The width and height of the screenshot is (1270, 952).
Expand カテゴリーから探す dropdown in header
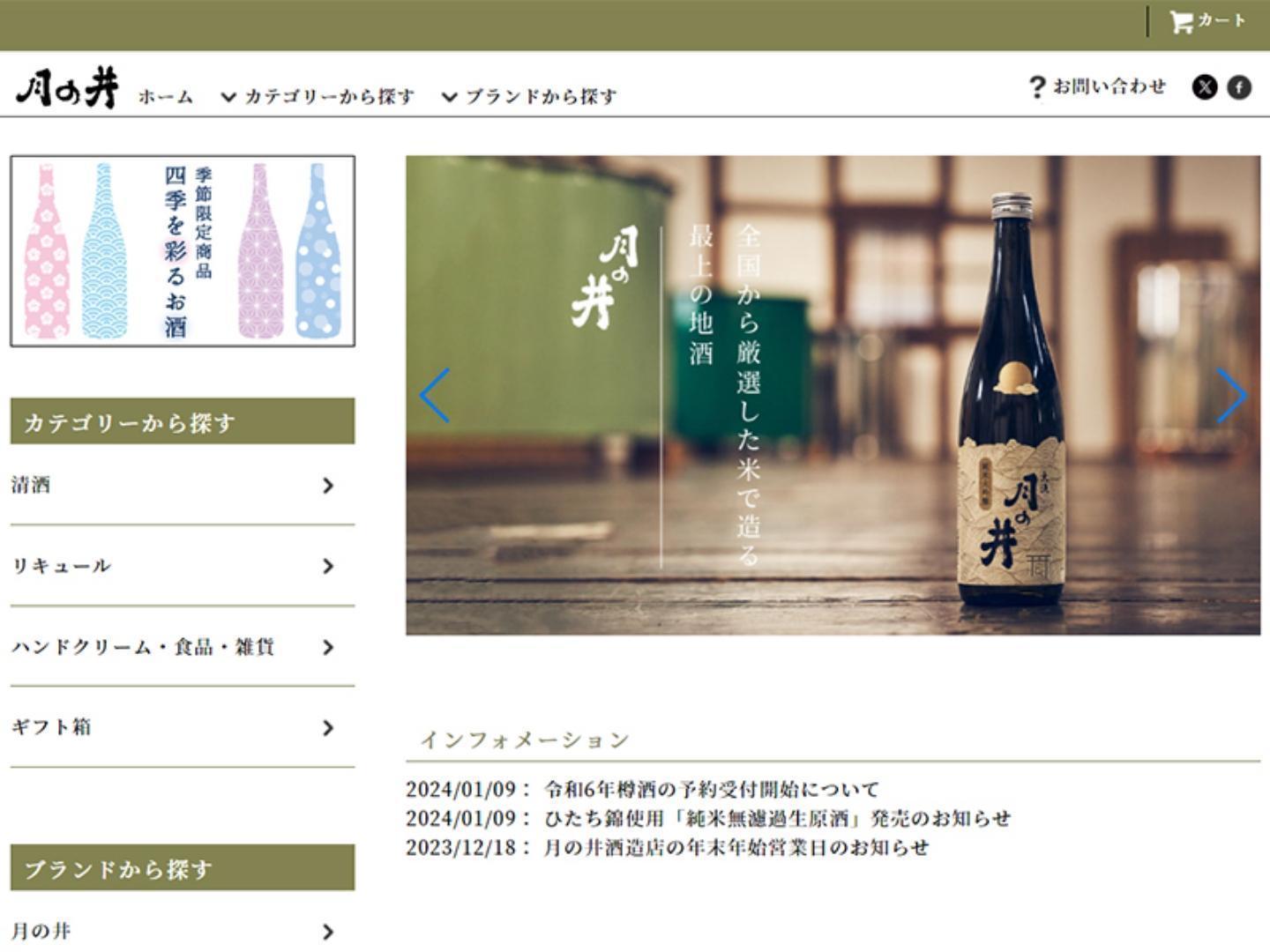click(x=317, y=97)
